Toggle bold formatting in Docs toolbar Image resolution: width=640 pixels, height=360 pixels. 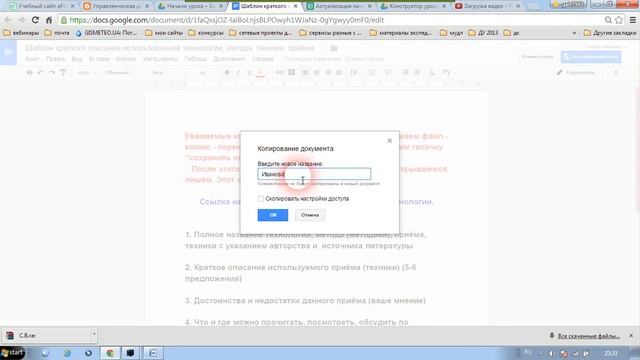point(227,73)
